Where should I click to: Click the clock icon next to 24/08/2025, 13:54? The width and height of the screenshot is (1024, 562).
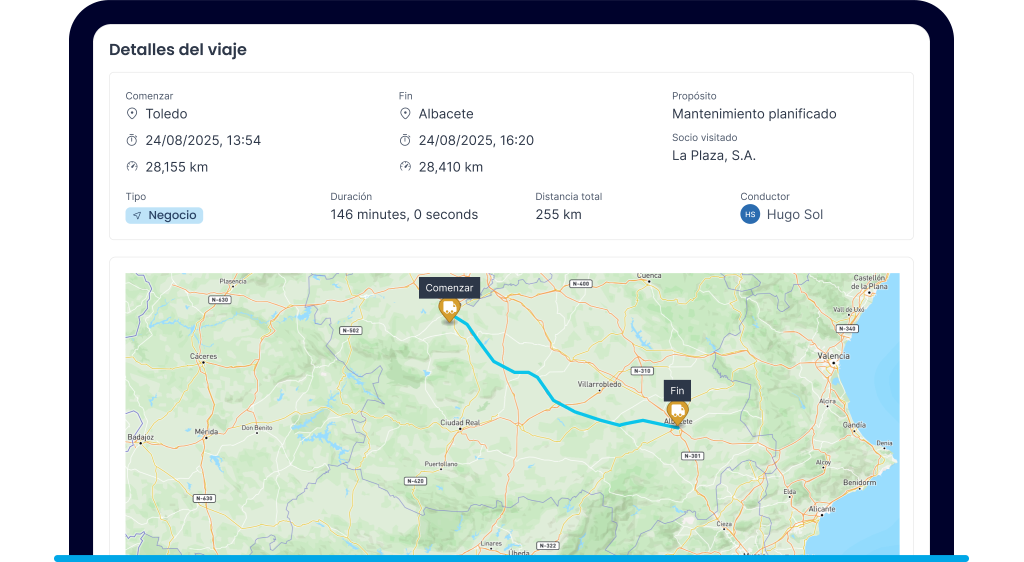(x=132, y=140)
